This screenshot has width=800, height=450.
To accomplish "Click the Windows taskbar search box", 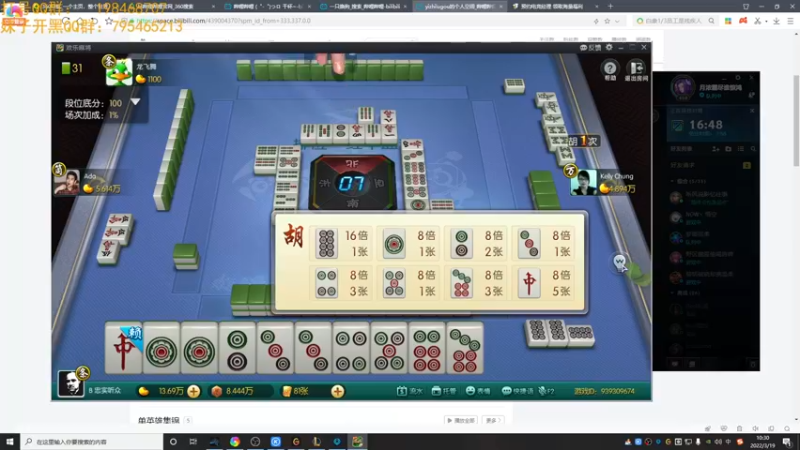I will [x=92, y=442].
